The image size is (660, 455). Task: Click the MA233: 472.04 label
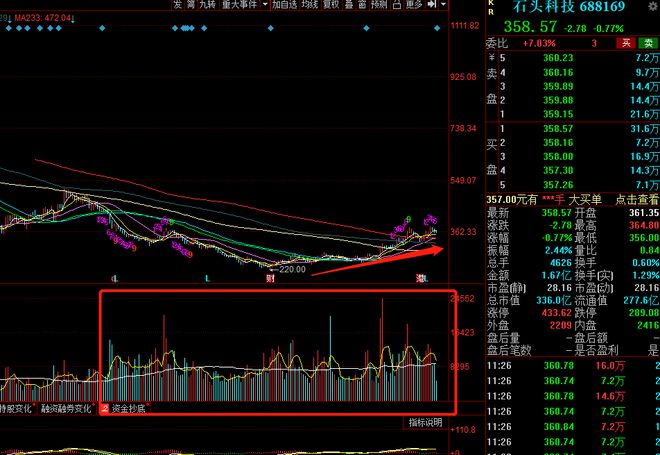click(x=42, y=19)
